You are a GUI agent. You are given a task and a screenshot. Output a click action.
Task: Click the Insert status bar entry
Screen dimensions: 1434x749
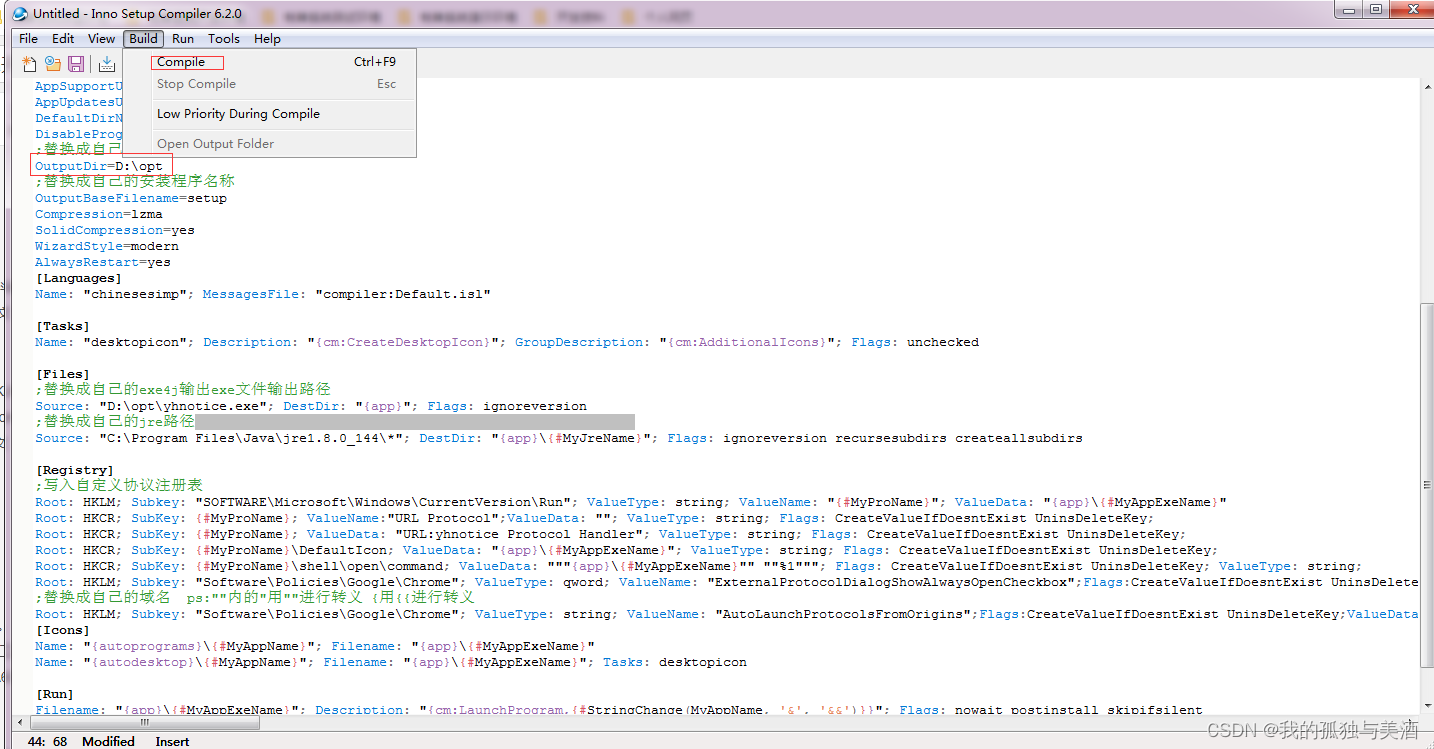click(172, 741)
